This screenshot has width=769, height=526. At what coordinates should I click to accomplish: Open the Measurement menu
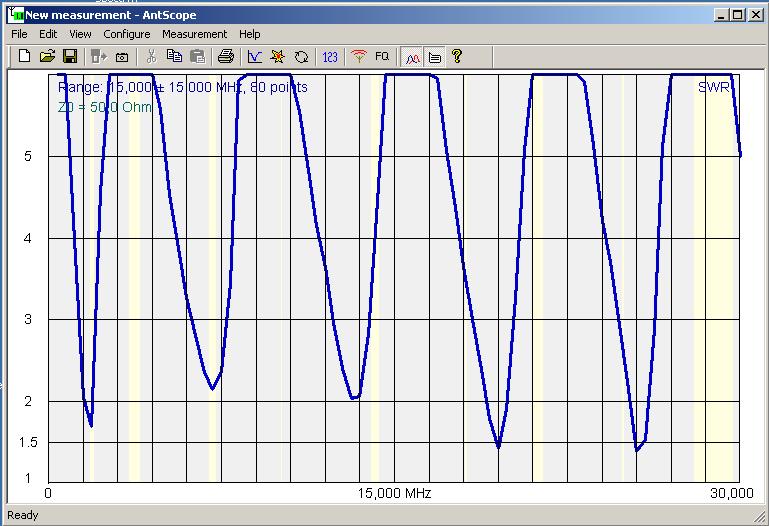[x=194, y=34]
